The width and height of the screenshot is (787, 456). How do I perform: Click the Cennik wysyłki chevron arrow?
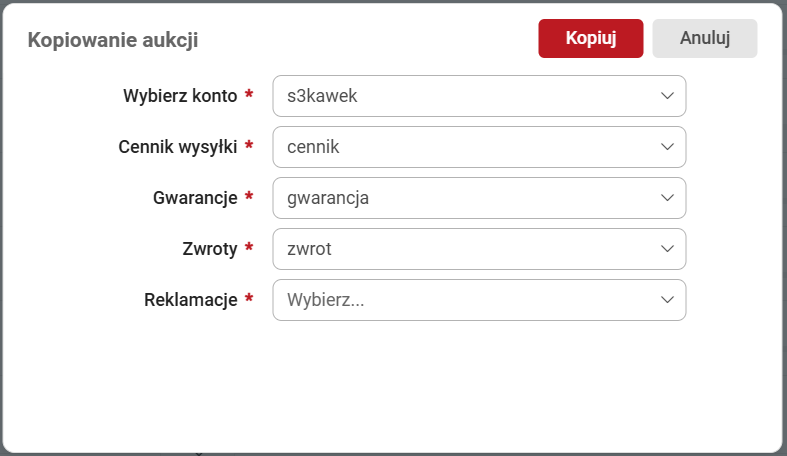(668, 147)
